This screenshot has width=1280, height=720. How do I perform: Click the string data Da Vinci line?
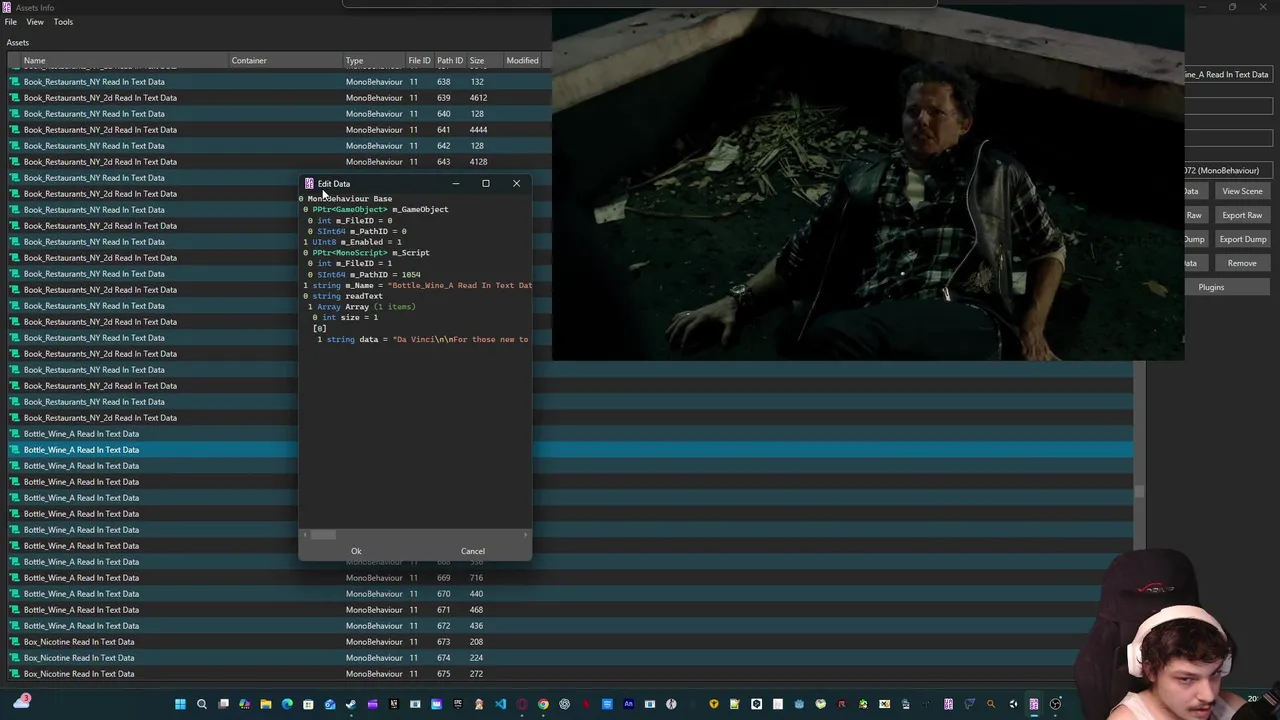tap(423, 339)
